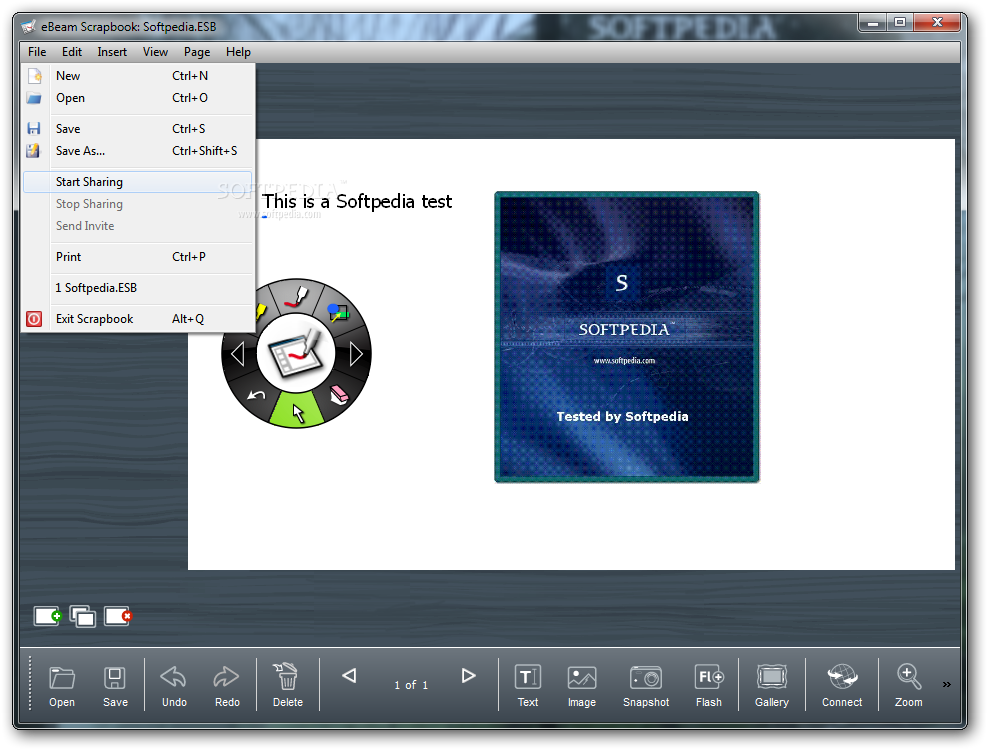Click the dotted toolbar grip handle
The width and height of the screenshot is (988, 750).
[x=30, y=684]
